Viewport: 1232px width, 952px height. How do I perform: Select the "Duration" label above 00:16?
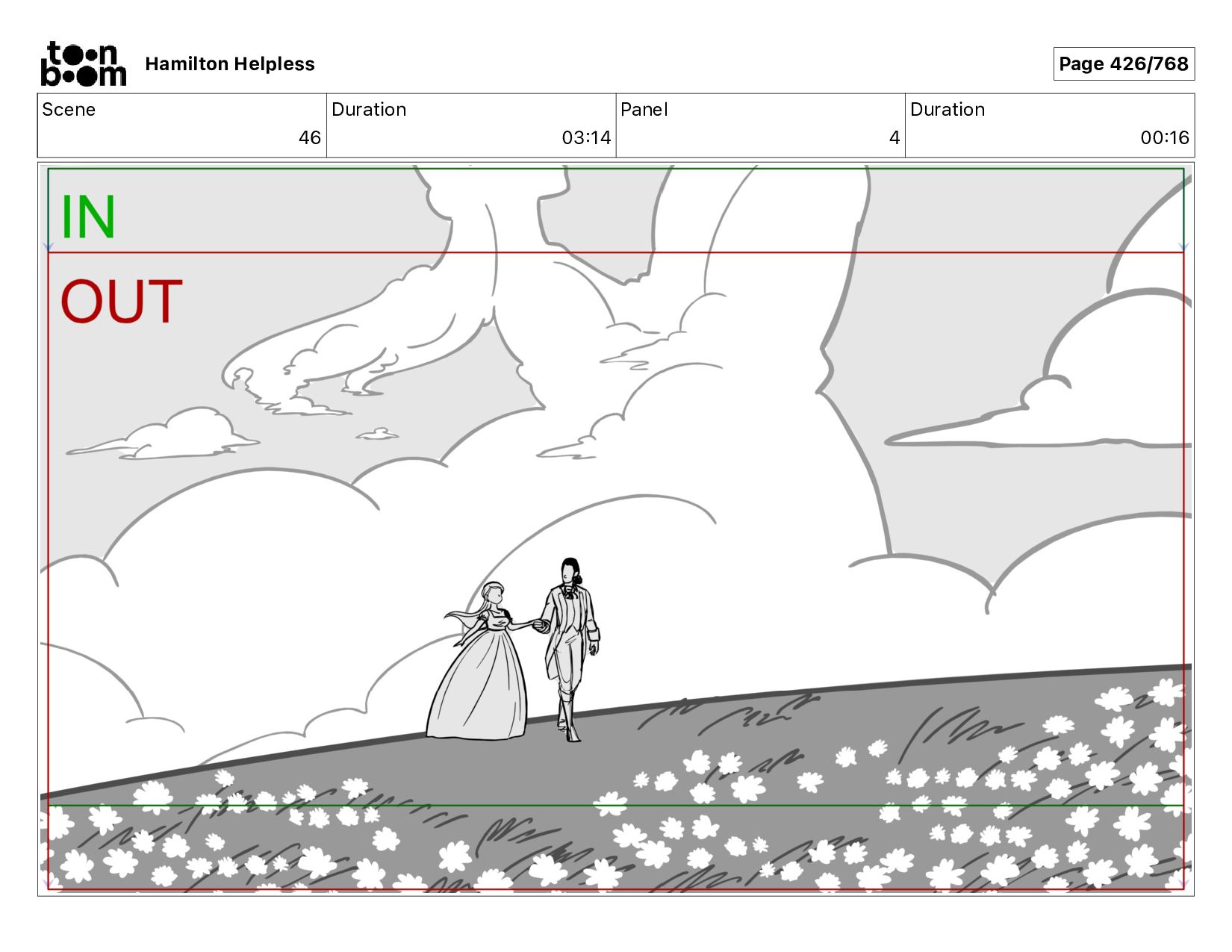(x=948, y=110)
